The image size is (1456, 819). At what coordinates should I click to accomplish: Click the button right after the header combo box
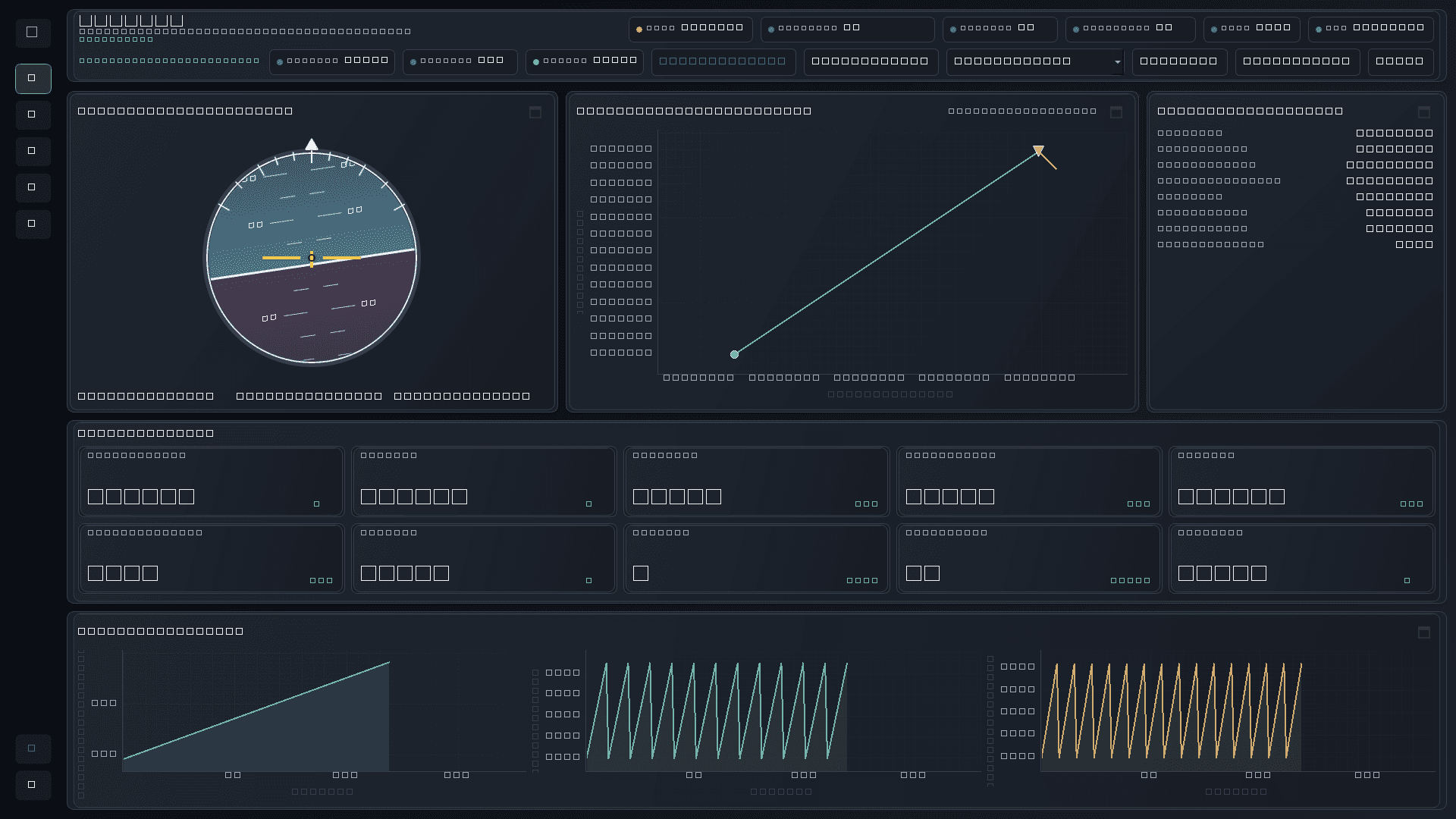(1179, 61)
